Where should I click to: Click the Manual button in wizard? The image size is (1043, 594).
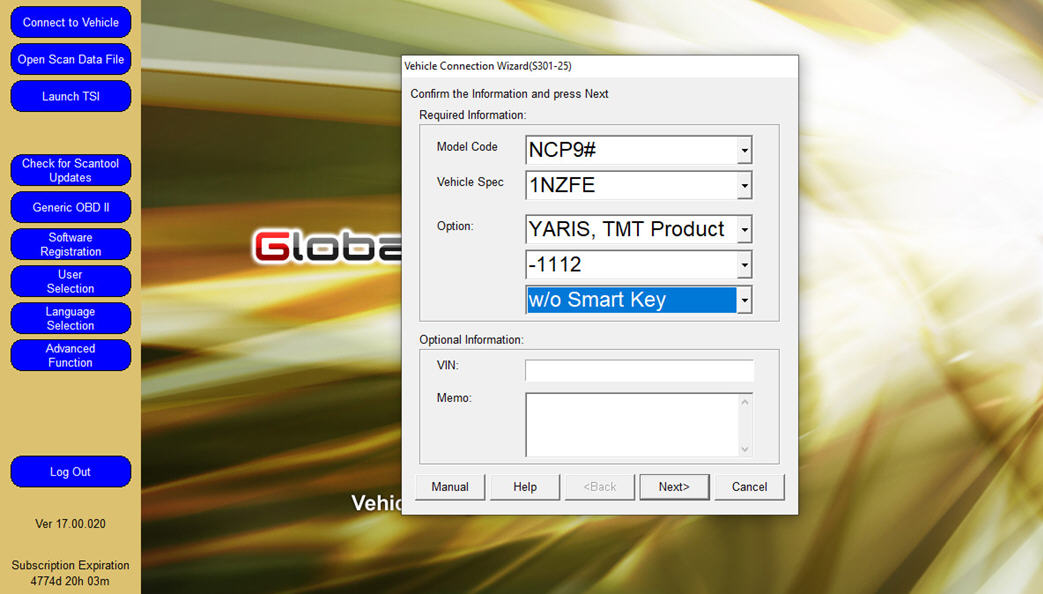click(450, 487)
